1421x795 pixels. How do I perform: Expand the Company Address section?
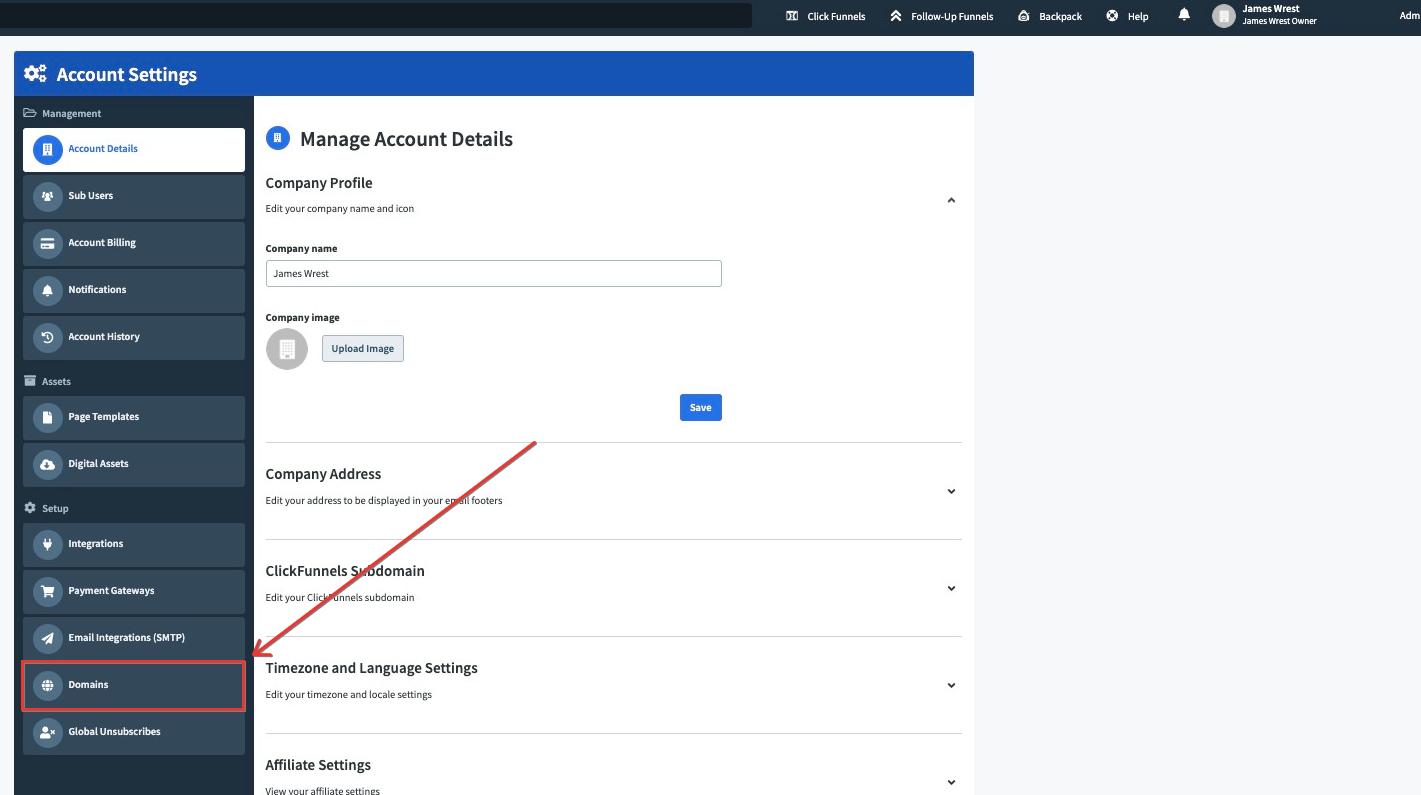[951, 491]
